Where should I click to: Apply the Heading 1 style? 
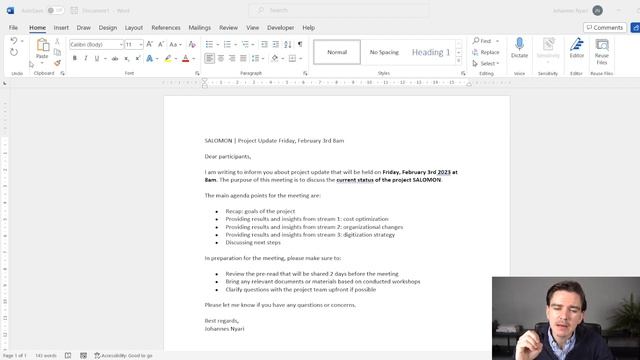pyautogui.click(x=431, y=52)
